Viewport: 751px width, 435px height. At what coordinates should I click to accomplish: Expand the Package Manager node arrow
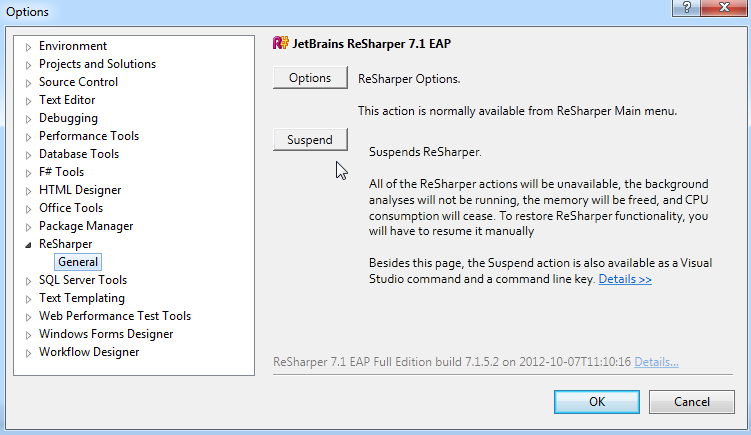[28, 227]
